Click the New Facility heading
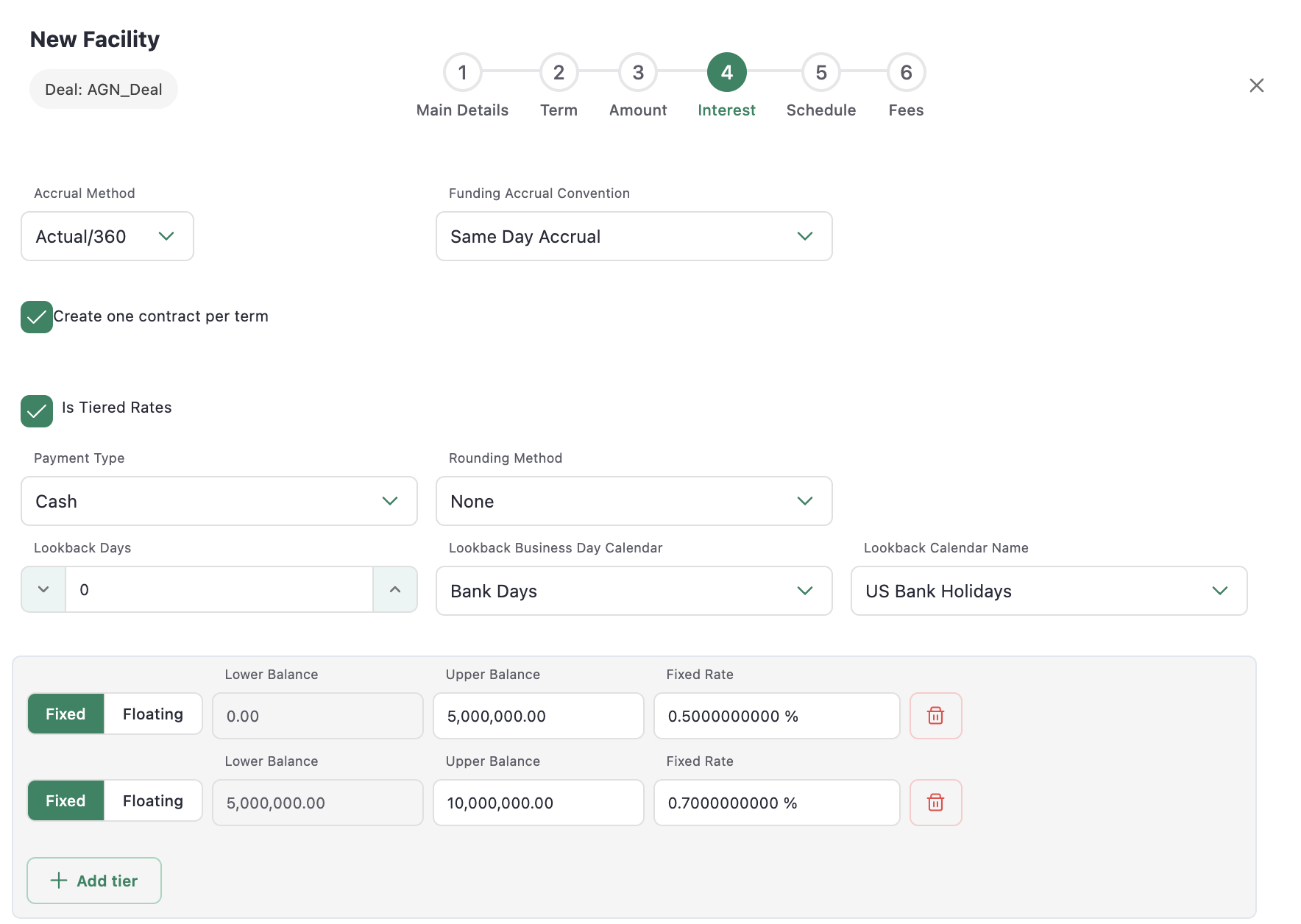Image resolution: width=1301 pixels, height=924 pixels. point(95,39)
